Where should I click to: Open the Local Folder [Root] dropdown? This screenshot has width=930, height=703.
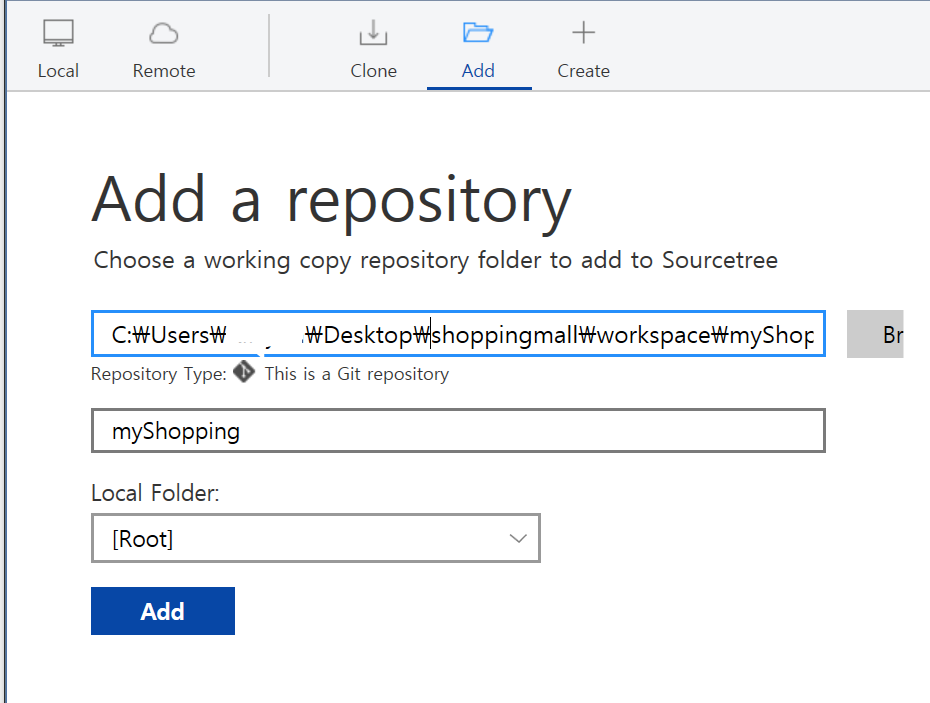pos(316,538)
